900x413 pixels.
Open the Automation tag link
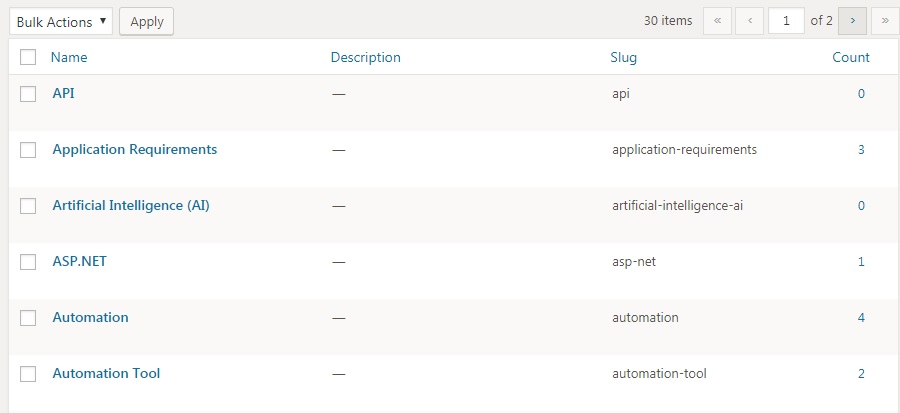point(90,318)
